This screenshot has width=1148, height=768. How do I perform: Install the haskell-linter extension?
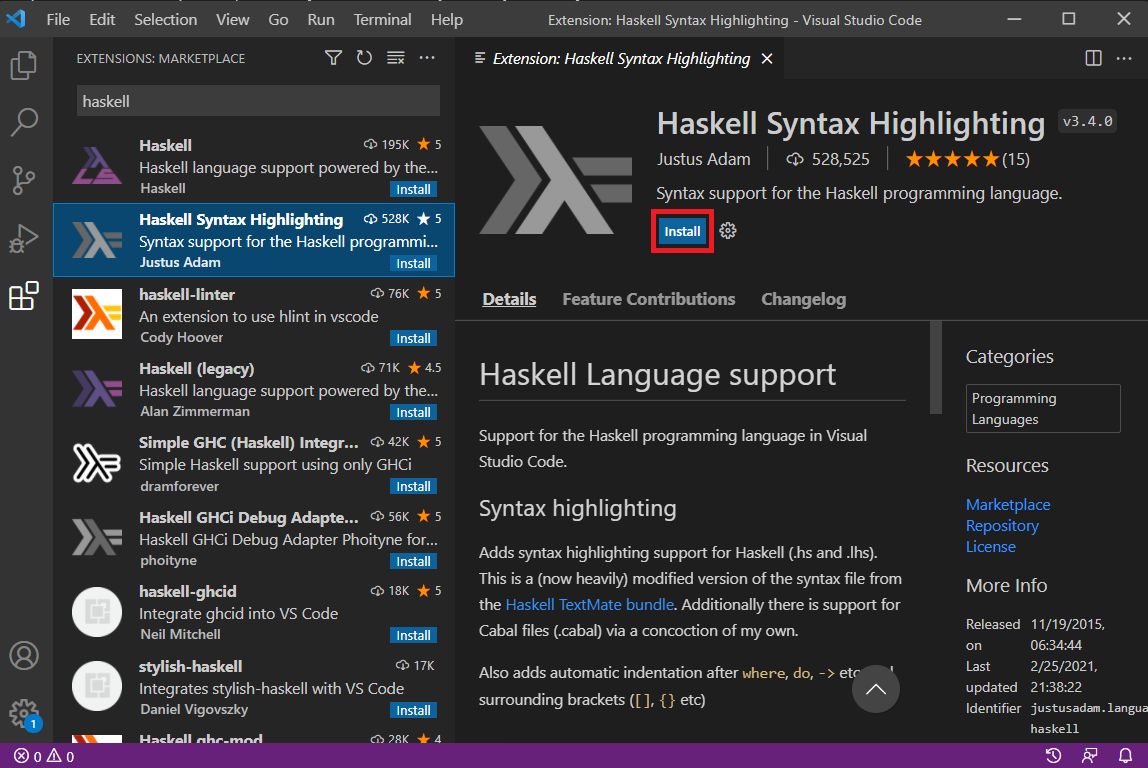(413, 338)
